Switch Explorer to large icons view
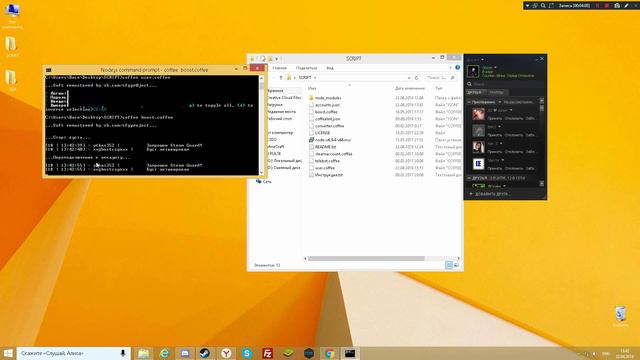This screenshot has width=640, height=360. [456, 265]
